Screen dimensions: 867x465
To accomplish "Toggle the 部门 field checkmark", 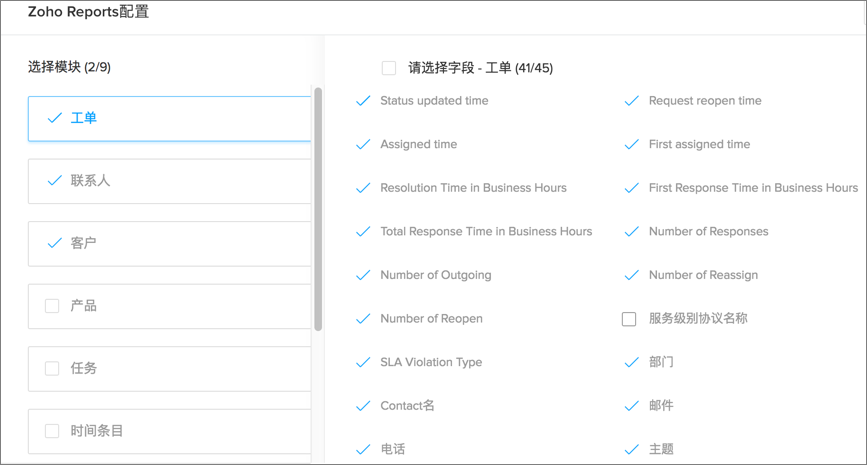I will pyautogui.click(x=631, y=363).
